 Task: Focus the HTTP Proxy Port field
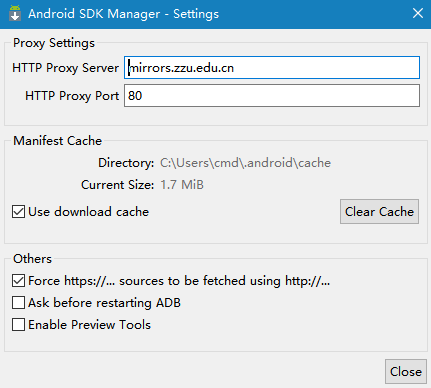point(272,96)
